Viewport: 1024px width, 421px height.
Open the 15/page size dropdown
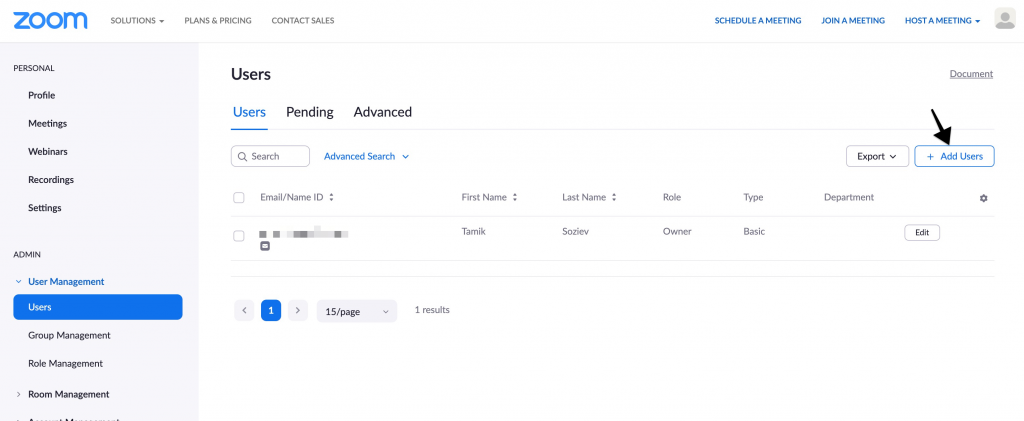click(356, 311)
